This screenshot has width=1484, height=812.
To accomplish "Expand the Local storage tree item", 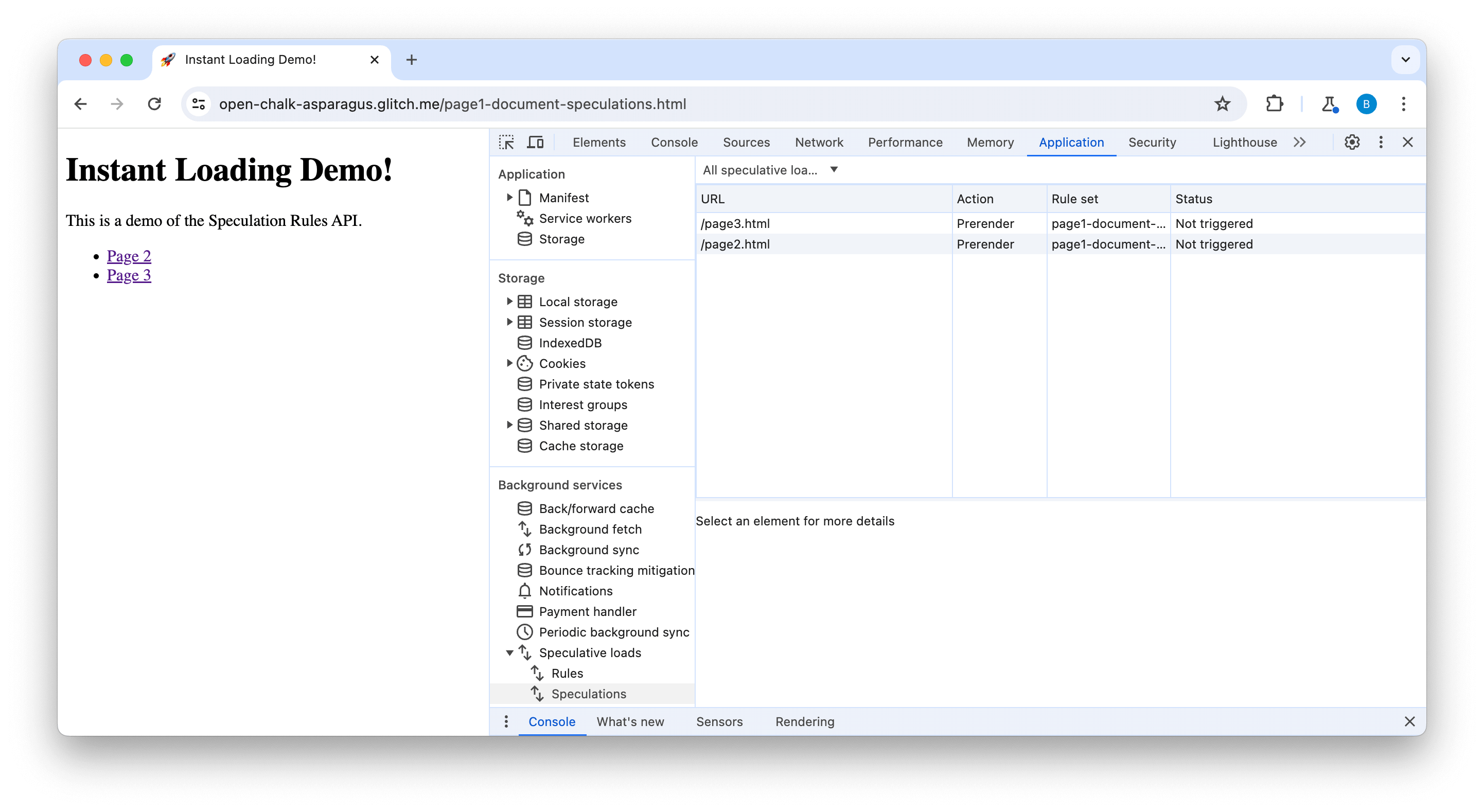I will pyautogui.click(x=510, y=301).
